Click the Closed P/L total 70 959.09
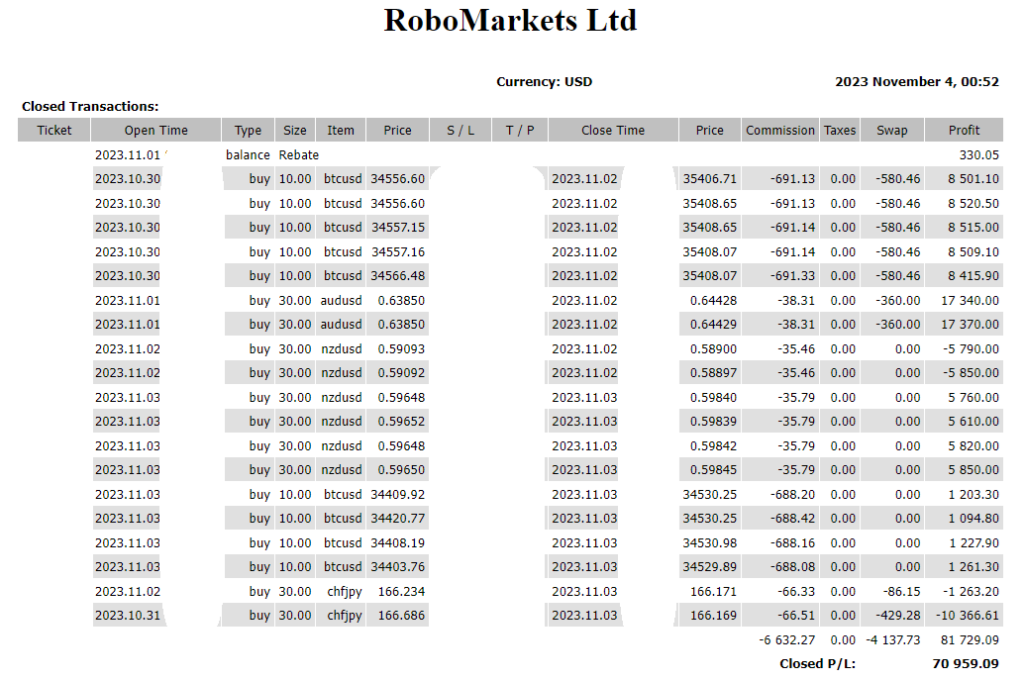This screenshot has width=1024, height=680. point(964,663)
